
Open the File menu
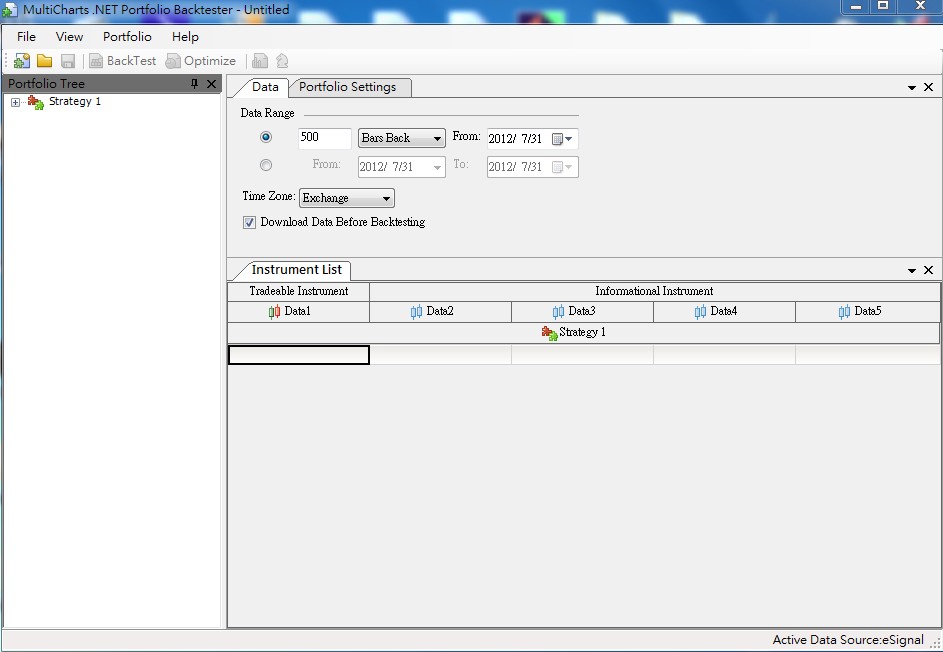pos(26,37)
